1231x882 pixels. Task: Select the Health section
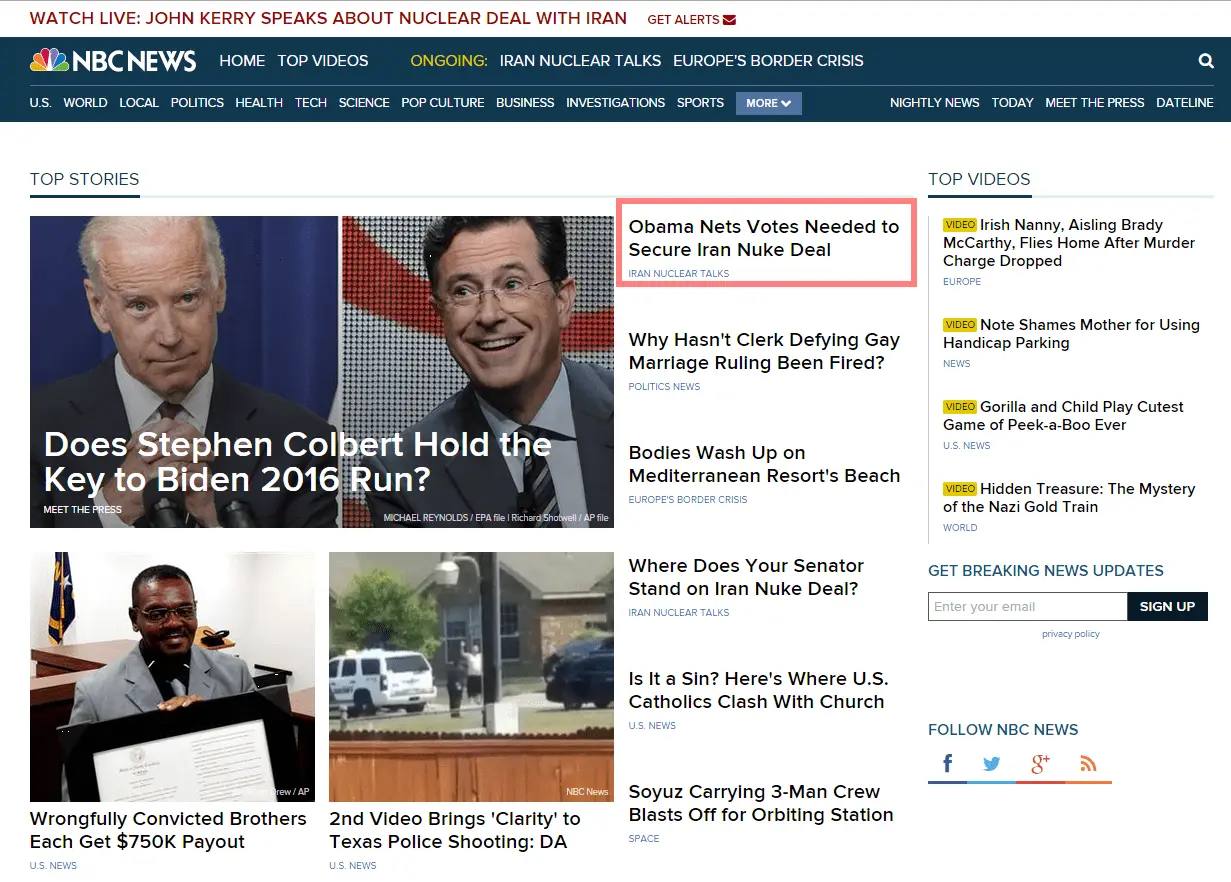[x=259, y=103]
